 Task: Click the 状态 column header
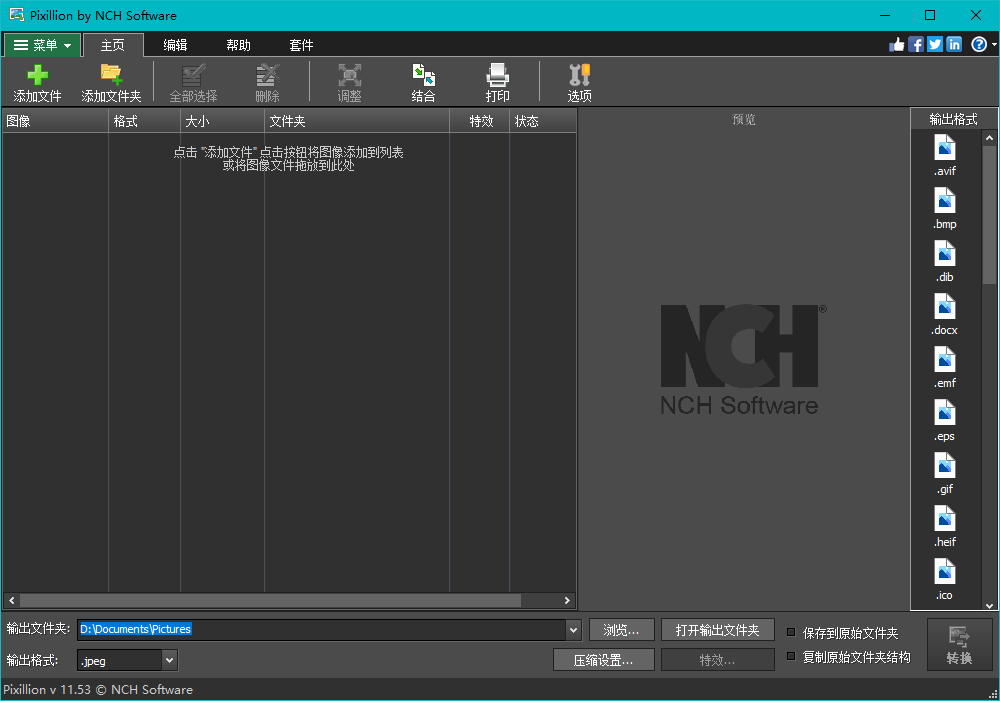pos(543,121)
